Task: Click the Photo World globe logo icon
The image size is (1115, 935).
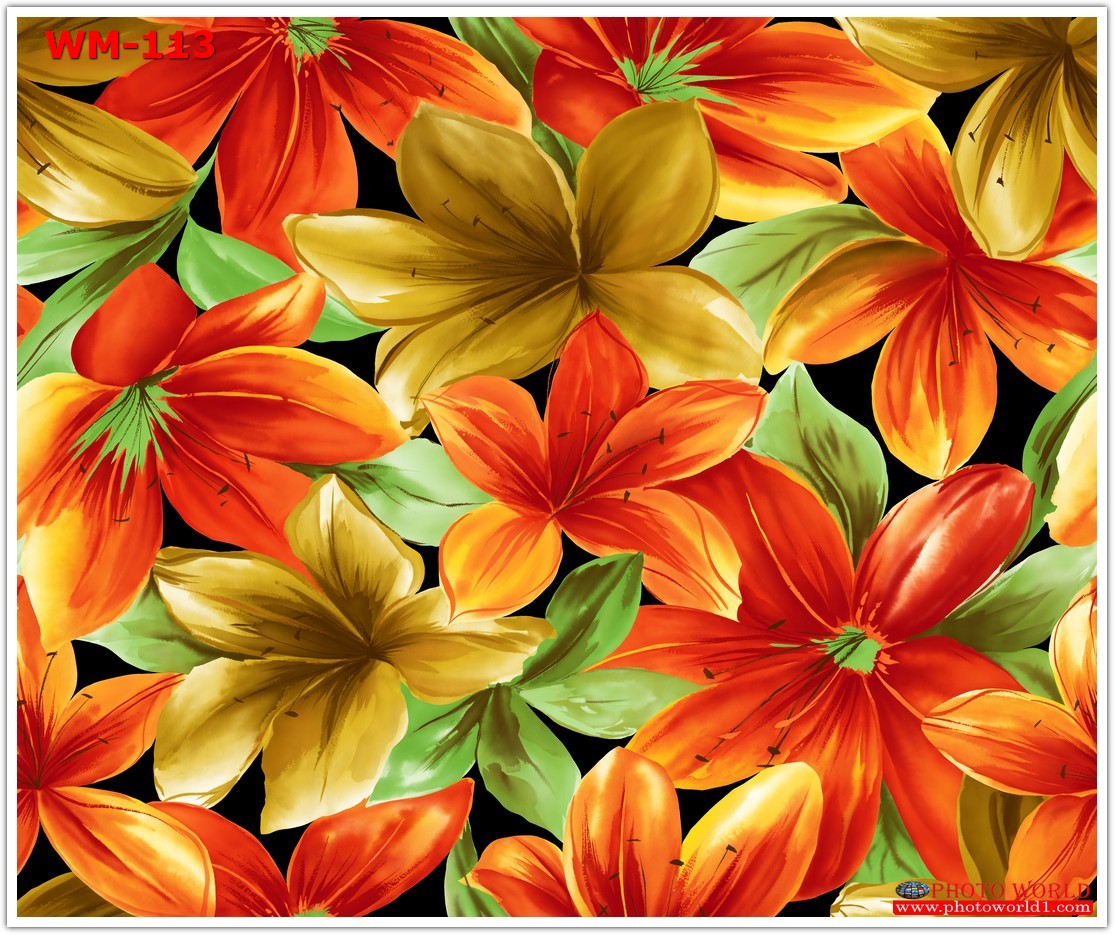Action: point(911,889)
